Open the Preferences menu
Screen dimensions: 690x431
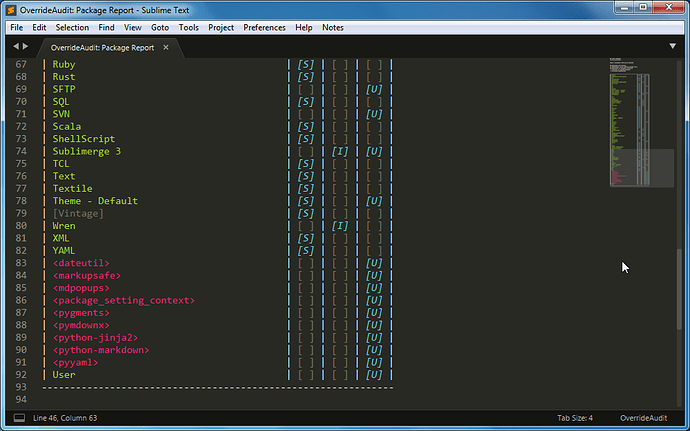(x=264, y=27)
